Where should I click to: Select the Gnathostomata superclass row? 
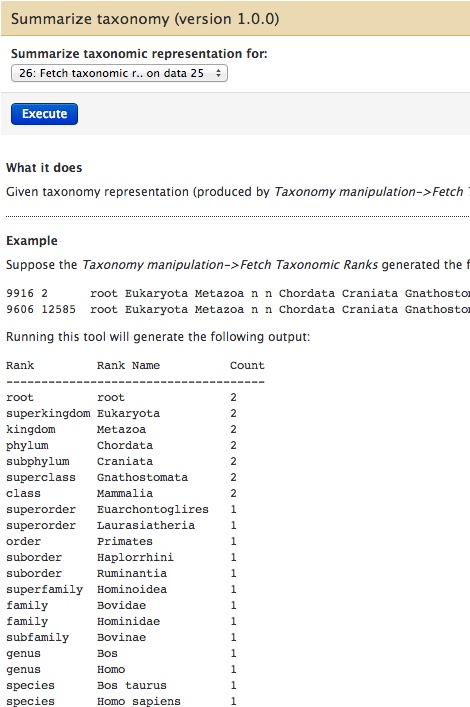tap(121, 477)
